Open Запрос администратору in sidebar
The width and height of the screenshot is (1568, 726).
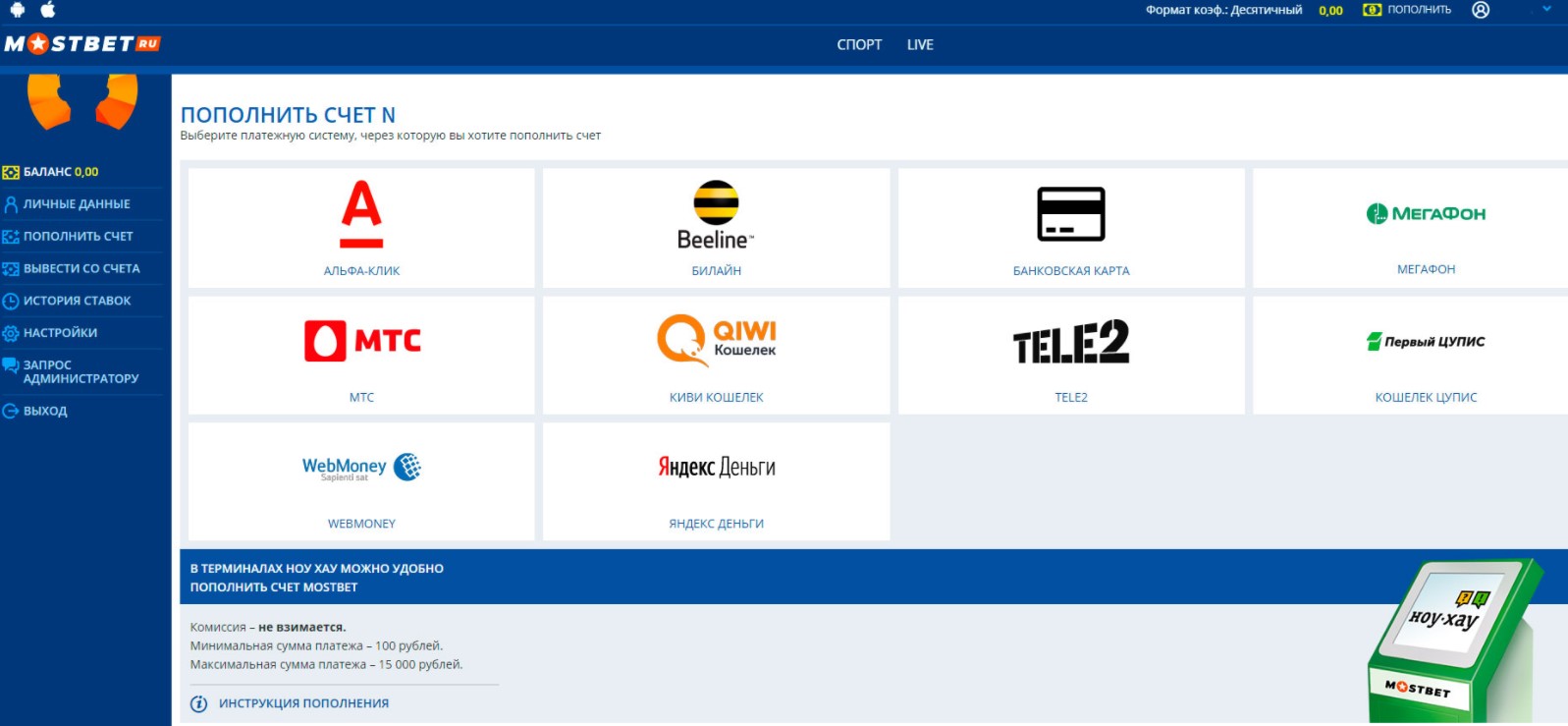pos(81,371)
